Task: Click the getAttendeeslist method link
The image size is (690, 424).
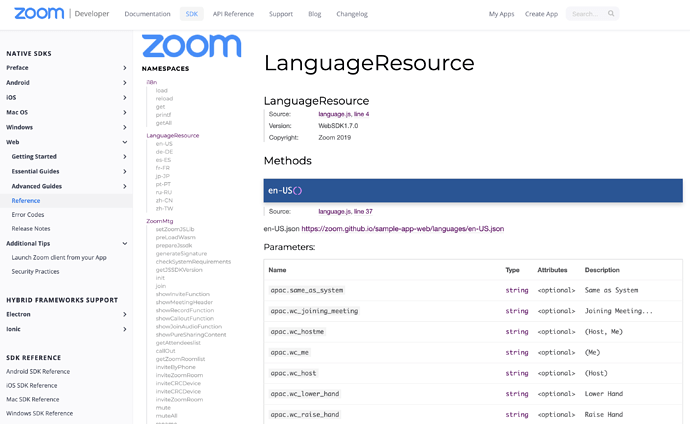Action: [178, 343]
